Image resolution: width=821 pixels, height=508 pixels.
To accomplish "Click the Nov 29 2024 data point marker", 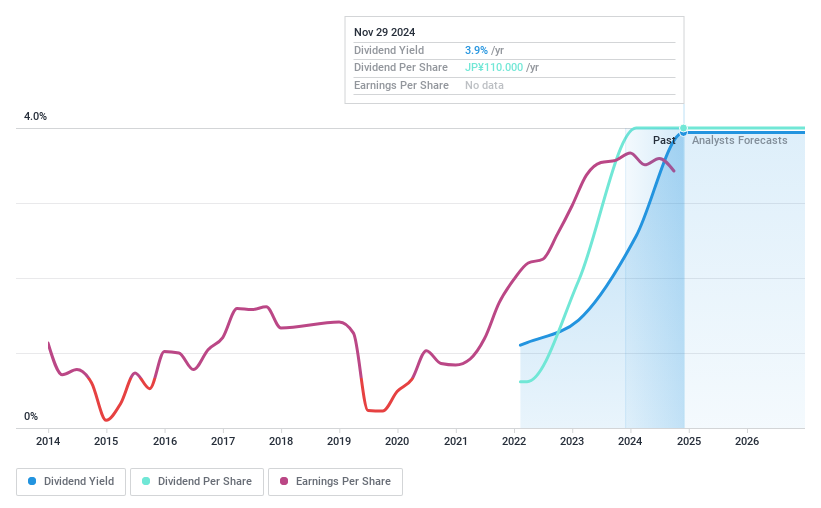I will (x=684, y=129).
